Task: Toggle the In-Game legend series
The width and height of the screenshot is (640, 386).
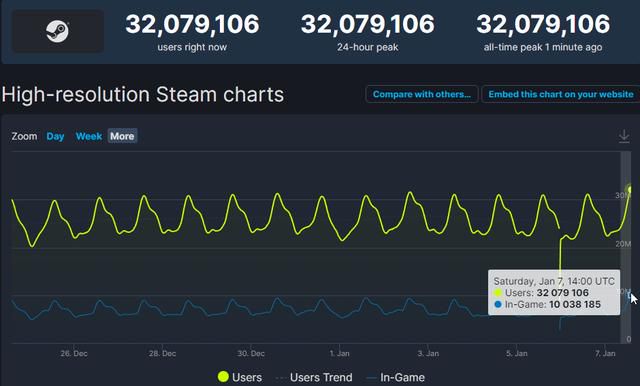Action: [396, 377]
